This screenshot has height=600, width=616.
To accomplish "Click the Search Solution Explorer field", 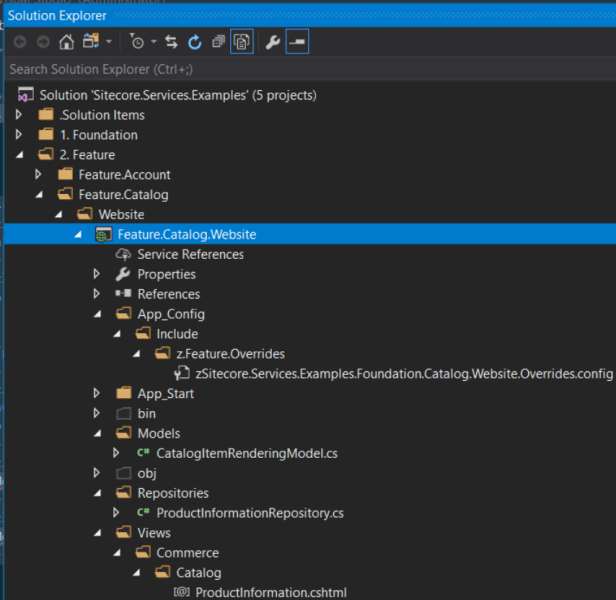I will tap(310, 69).
